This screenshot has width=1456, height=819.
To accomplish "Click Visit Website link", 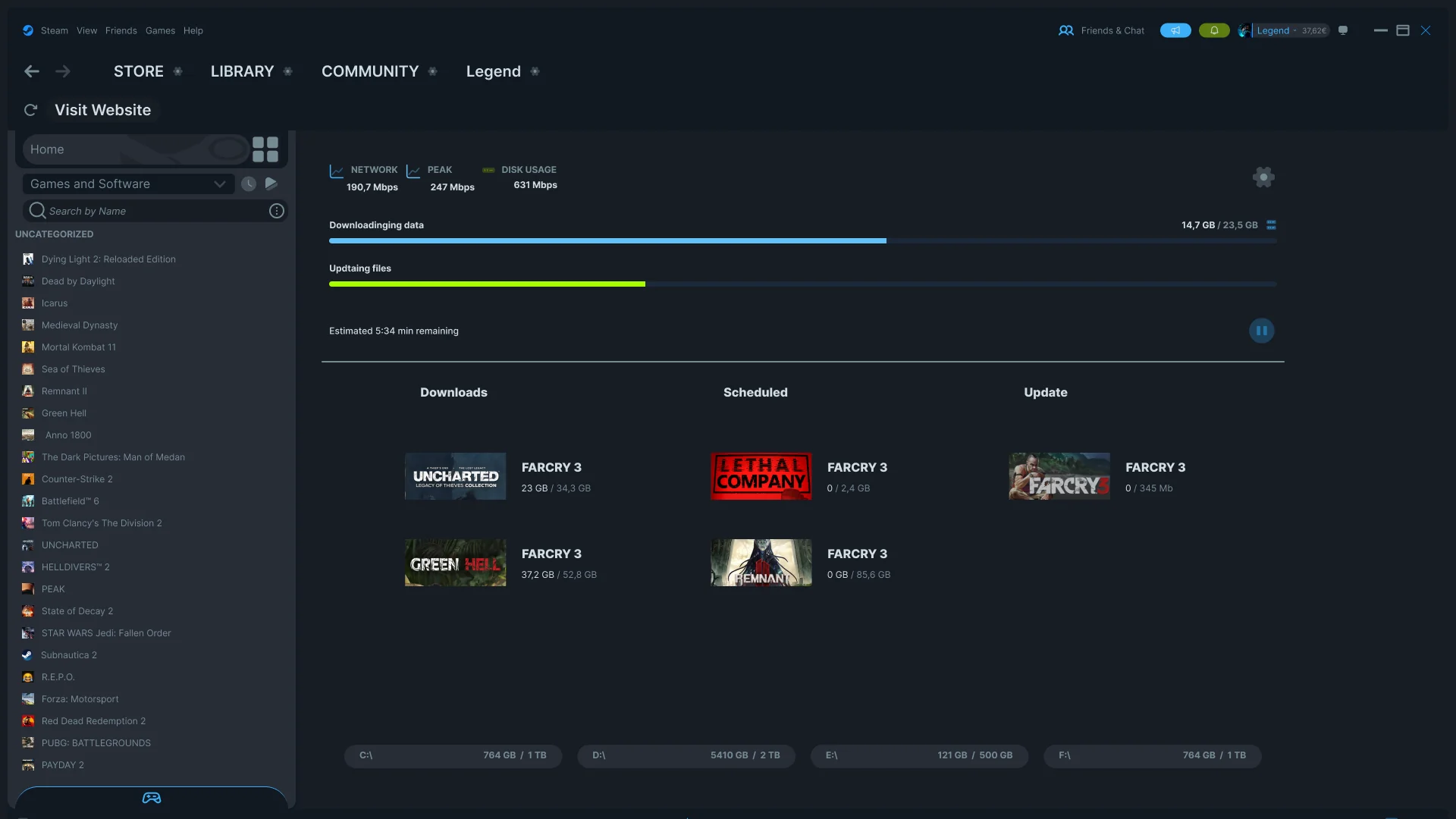I will pos(102,110).
